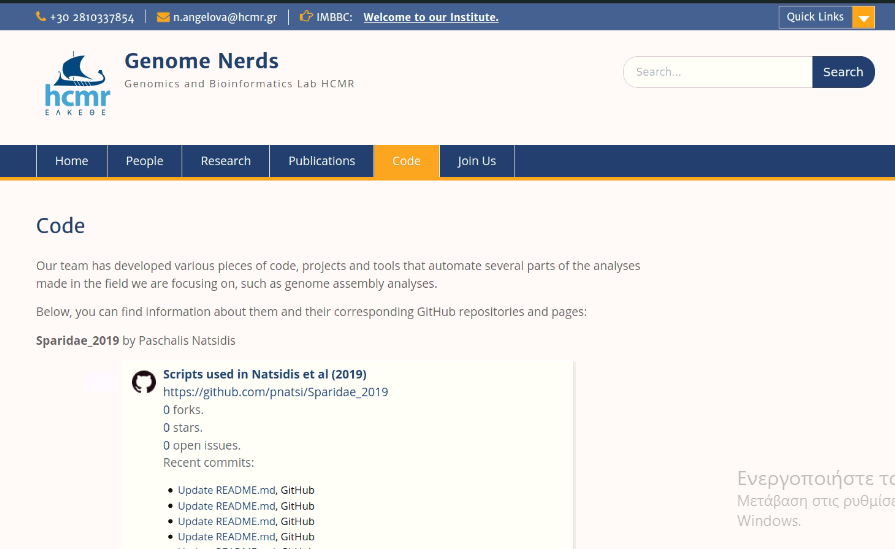Click the Genome Nerds site title

coord(201,60)
